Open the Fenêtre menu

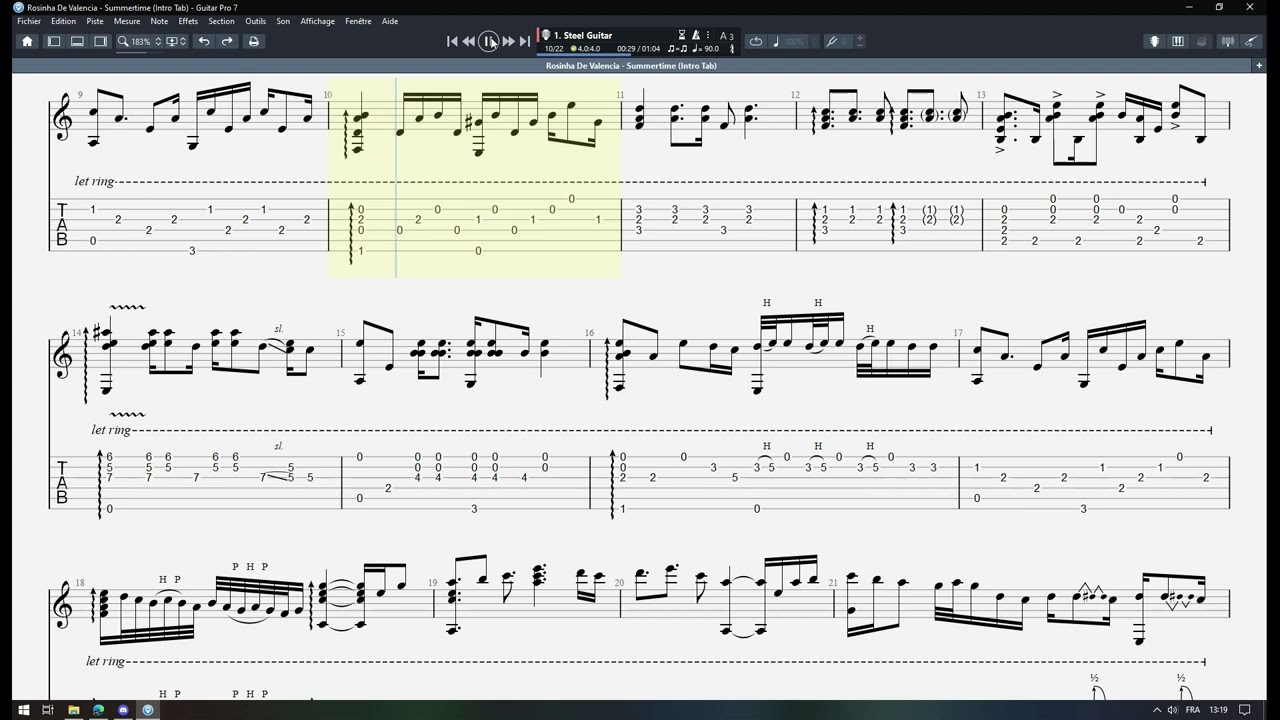coord(358,21)
